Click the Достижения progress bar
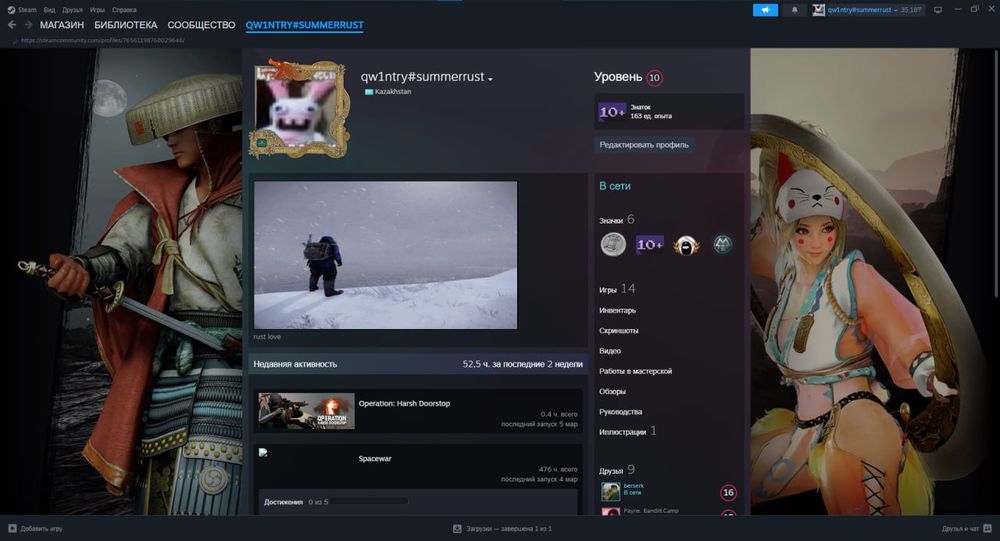1000x541 pixels. coord(369,501)
